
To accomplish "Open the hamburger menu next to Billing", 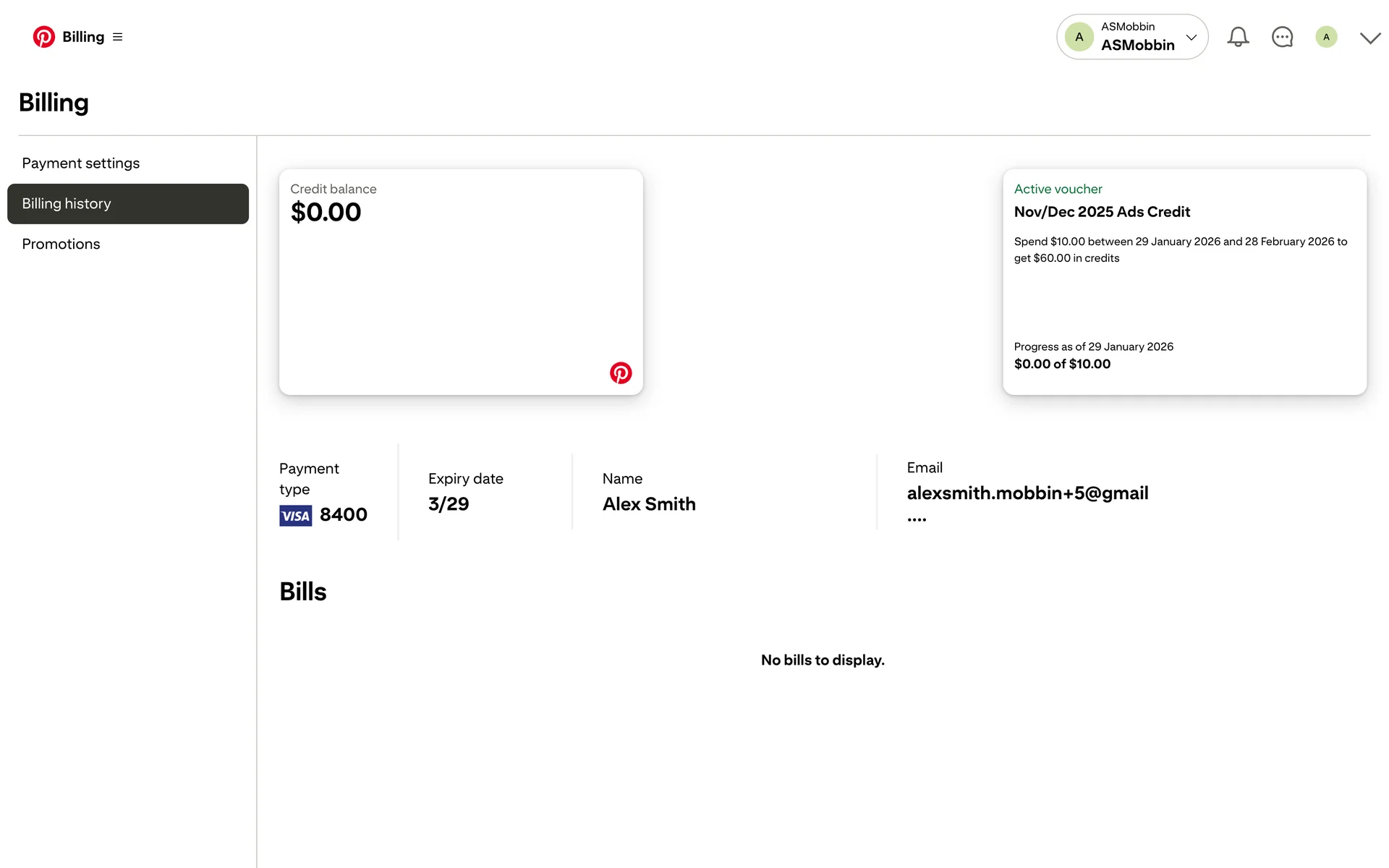I will point(118,37).
